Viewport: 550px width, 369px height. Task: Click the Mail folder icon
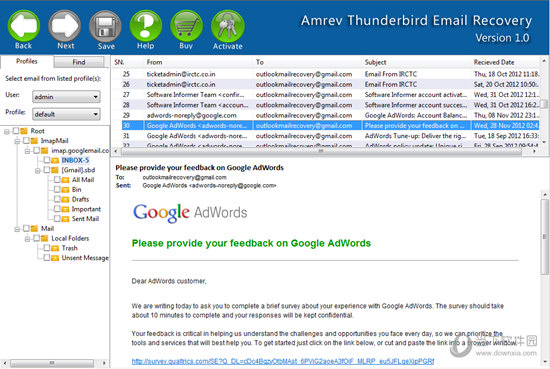click(34, 228)
